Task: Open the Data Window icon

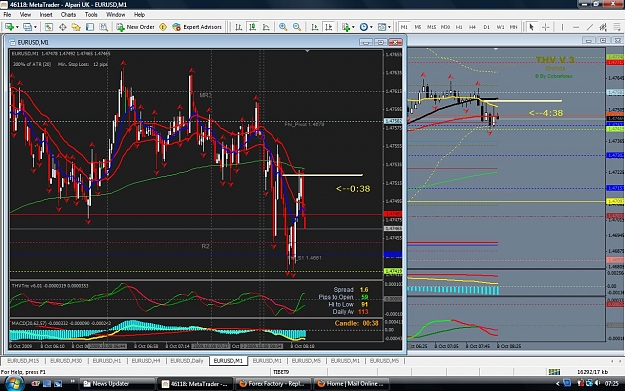Action: (62, 27)
